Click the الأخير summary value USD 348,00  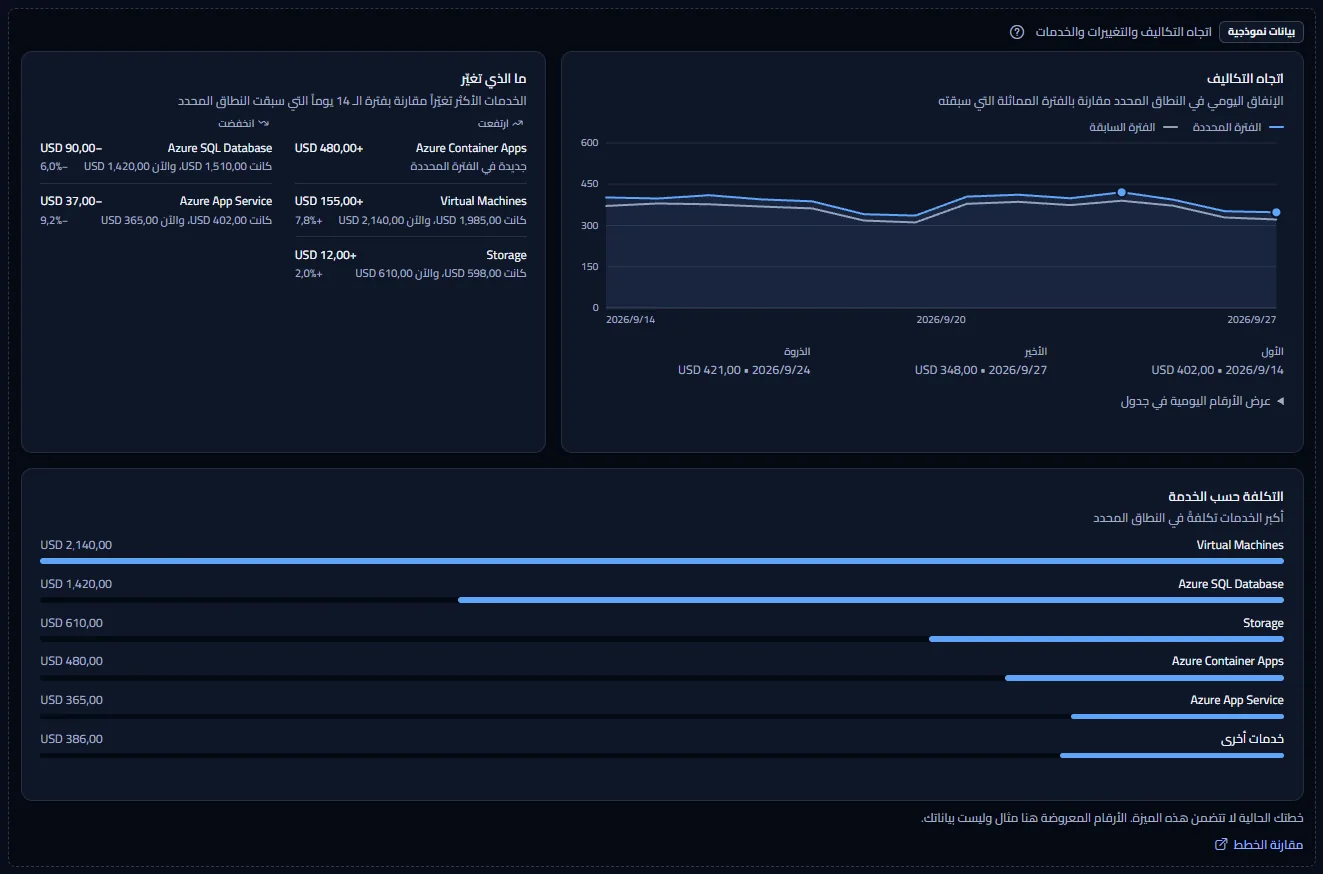pos(981,370)
